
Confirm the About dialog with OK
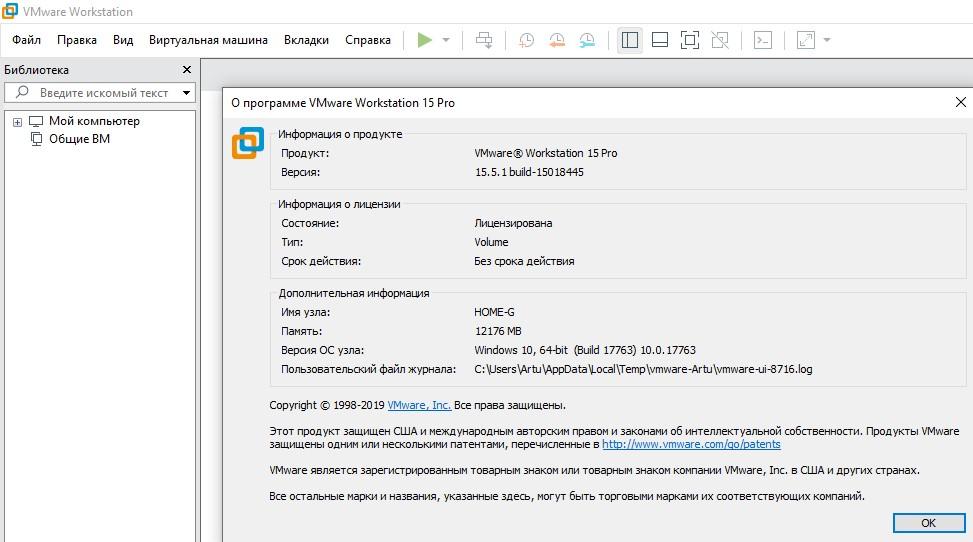pyautogui.click(x=929, y=523)
